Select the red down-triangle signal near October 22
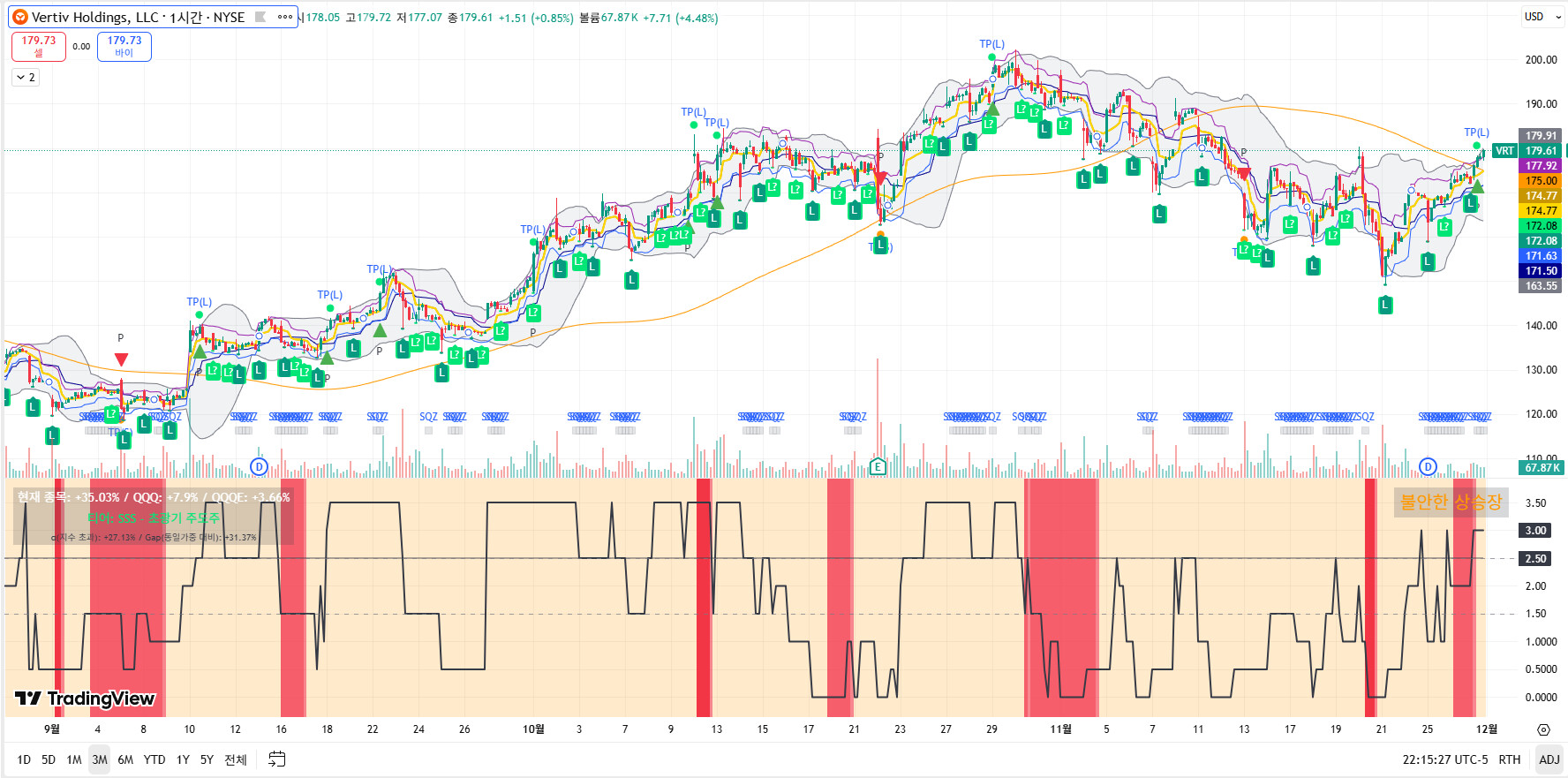1568x778 pixels. coord(879,179)
